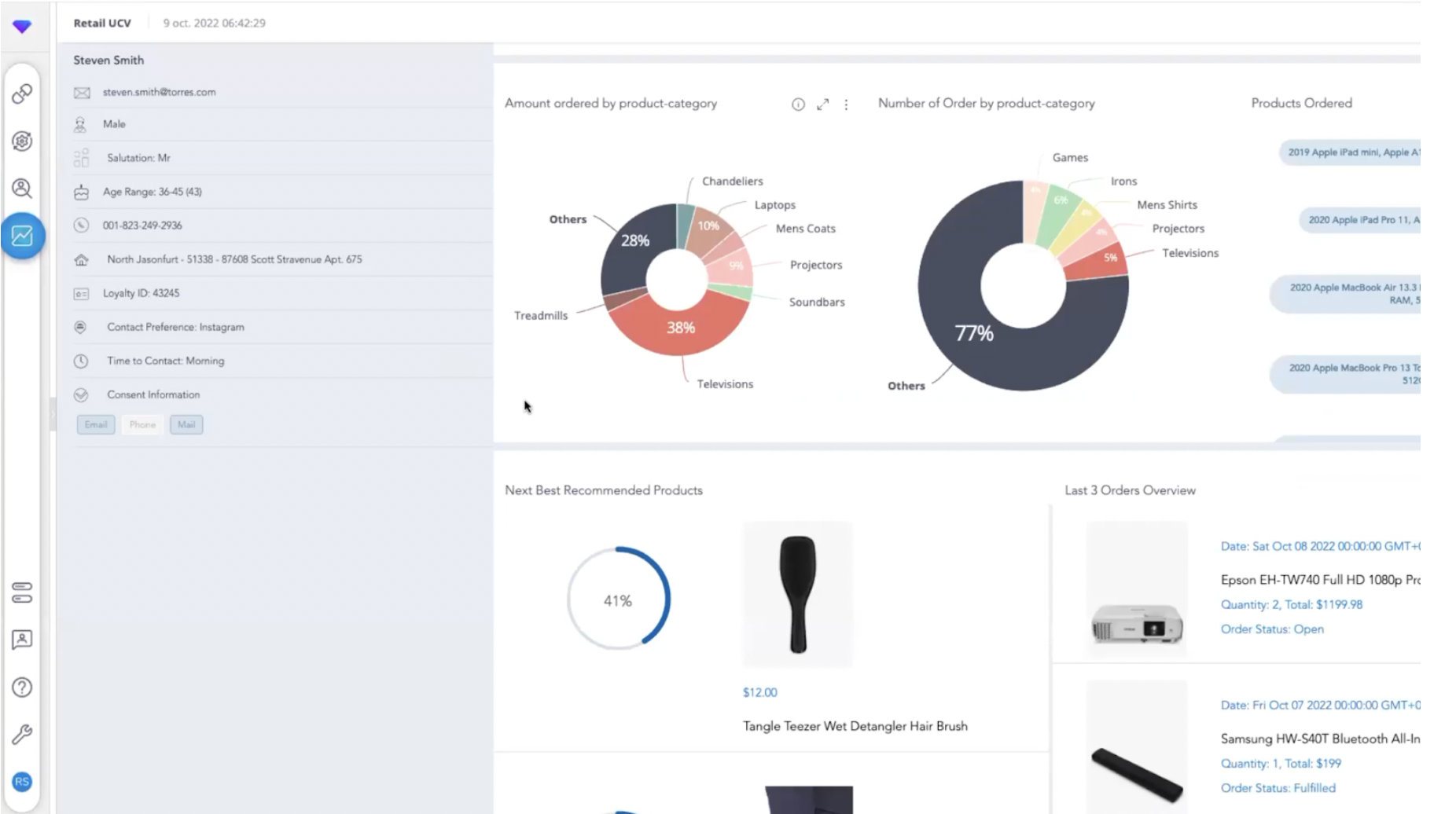Click Order Status: Open
This screenshot has height=814, width=1456.
tap(1272, 629)
